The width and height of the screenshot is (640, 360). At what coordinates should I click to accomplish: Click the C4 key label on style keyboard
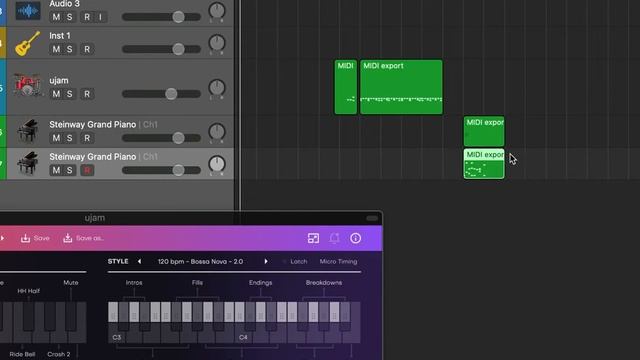click(243, 337)
